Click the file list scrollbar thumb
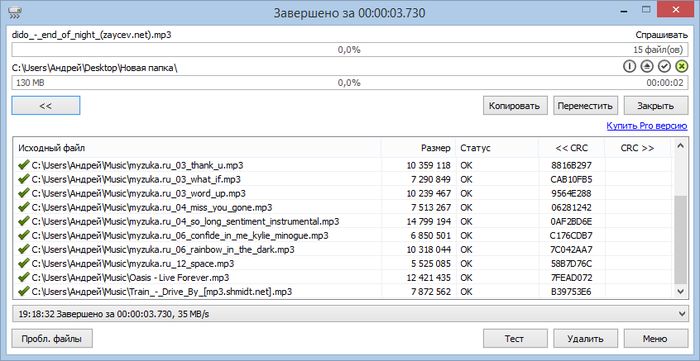 pos(680,239)
